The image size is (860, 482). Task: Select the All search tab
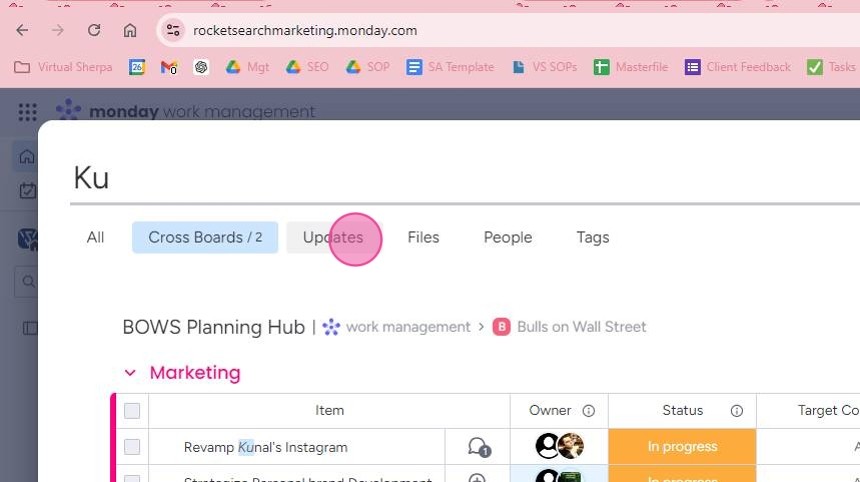(95, 237)
